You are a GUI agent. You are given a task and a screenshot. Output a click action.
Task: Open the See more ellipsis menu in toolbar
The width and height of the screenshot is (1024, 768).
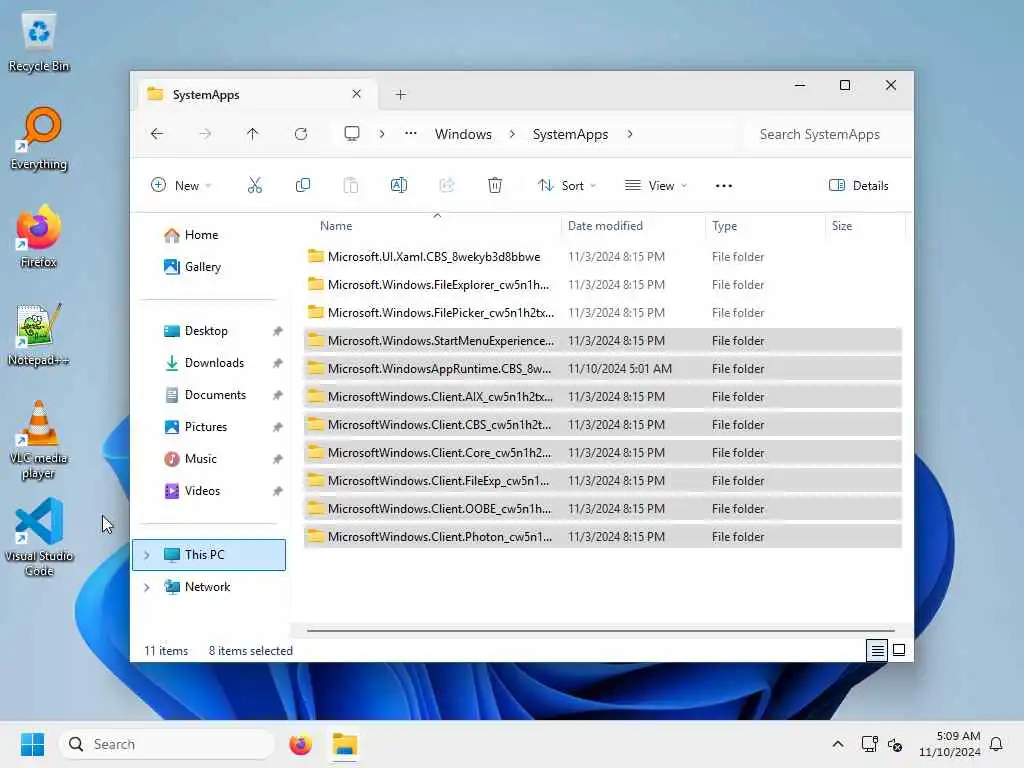click(724, 186)
